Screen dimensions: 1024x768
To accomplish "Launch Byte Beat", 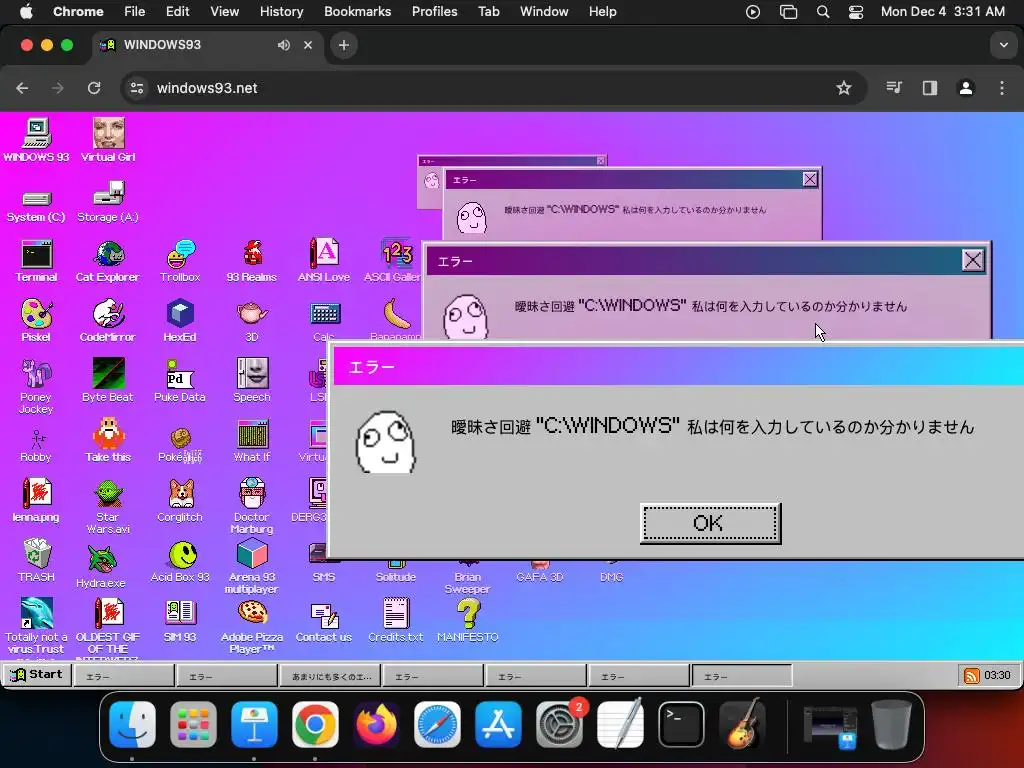I will coord(108,380).
